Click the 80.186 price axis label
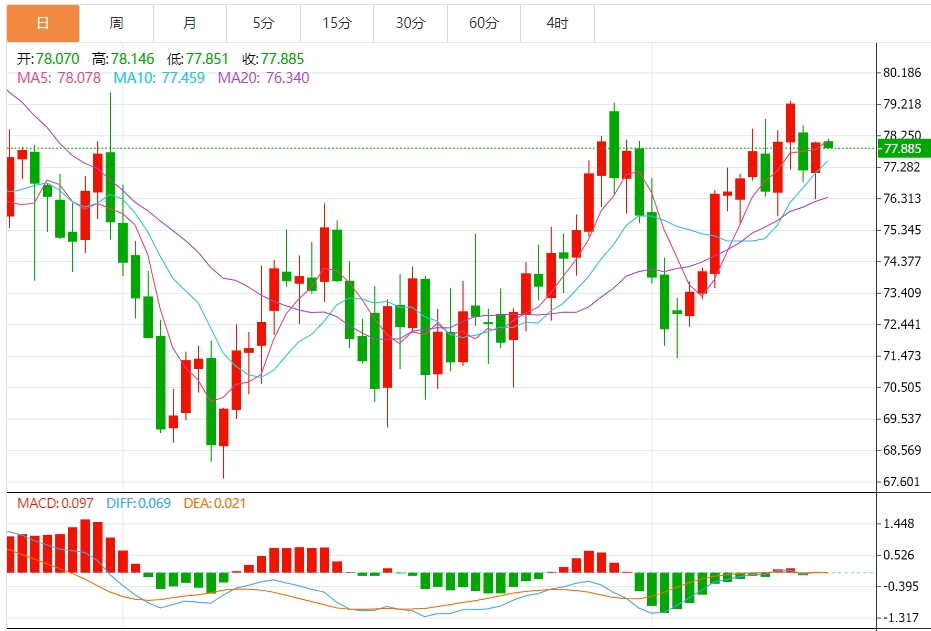This screenshot has width=931, height=631. pos(902,73)
